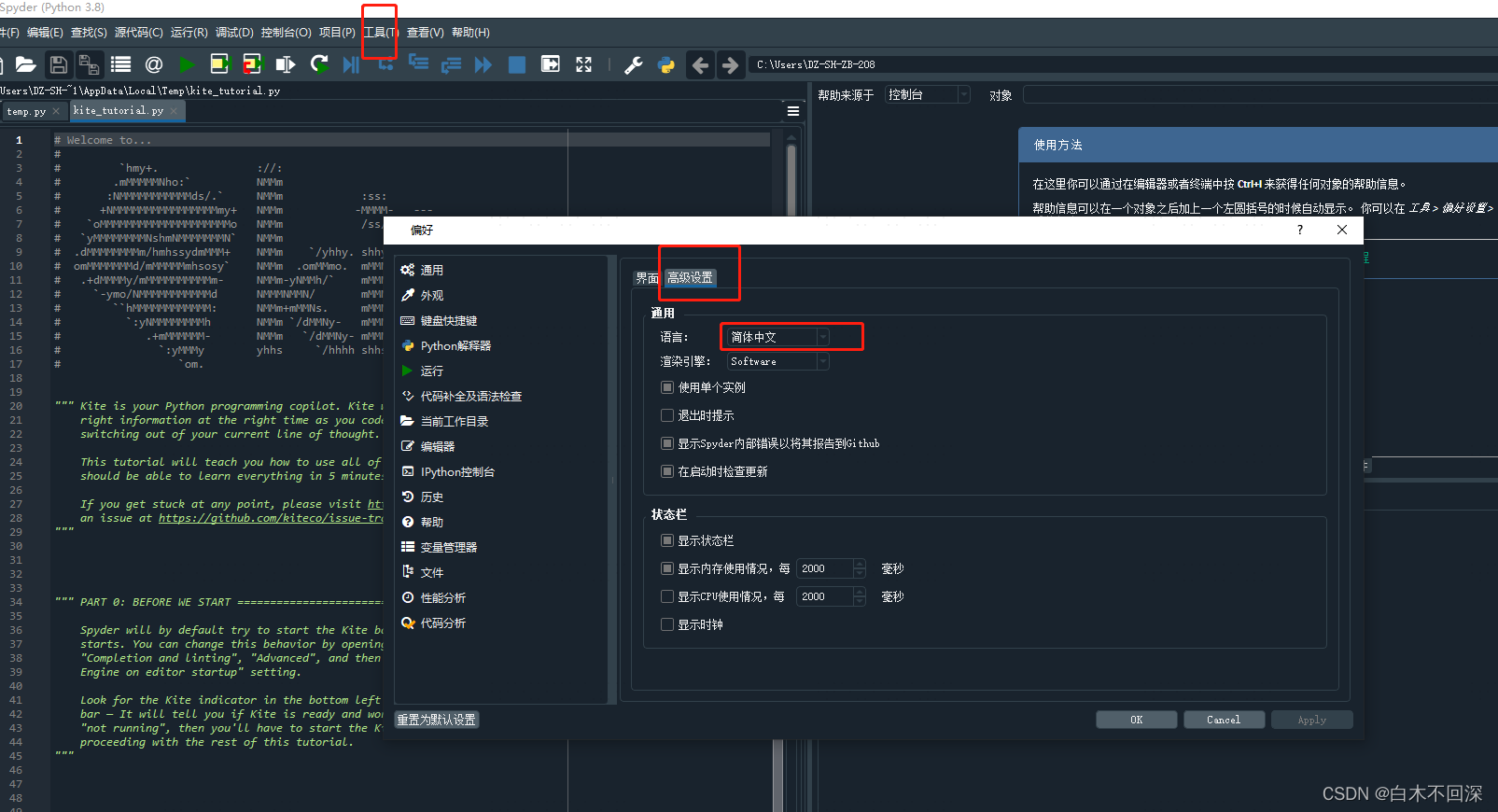The height and width of the screenshot is (812, 1498).
Task: Click the @ symbol toolbar icon
Action: 154,64
